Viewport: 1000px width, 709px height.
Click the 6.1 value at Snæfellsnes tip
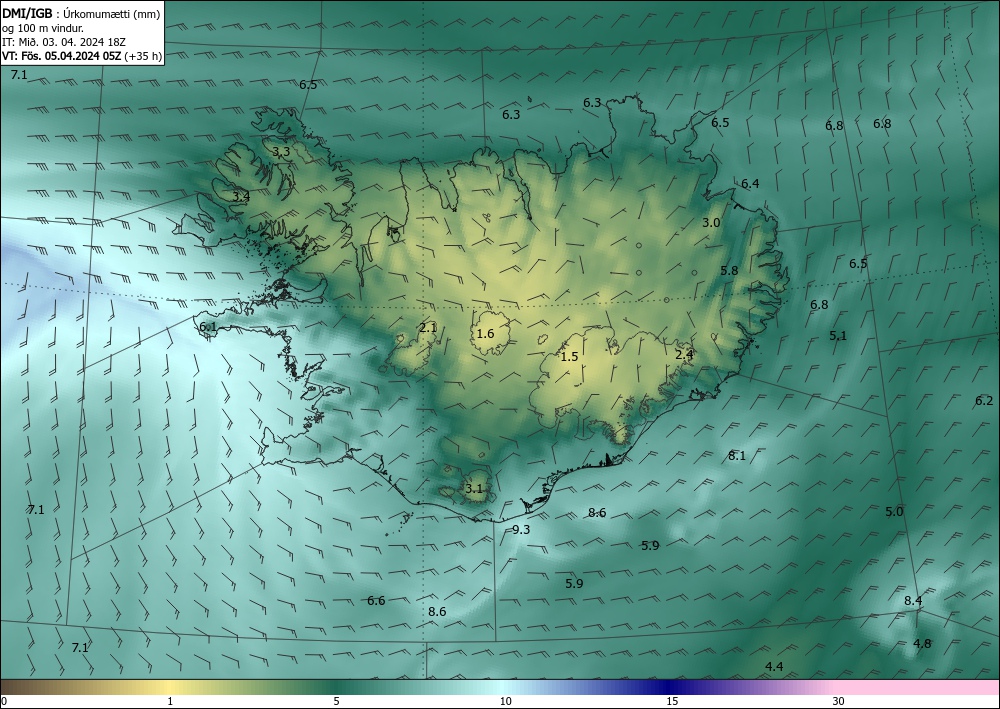[209, 327]
